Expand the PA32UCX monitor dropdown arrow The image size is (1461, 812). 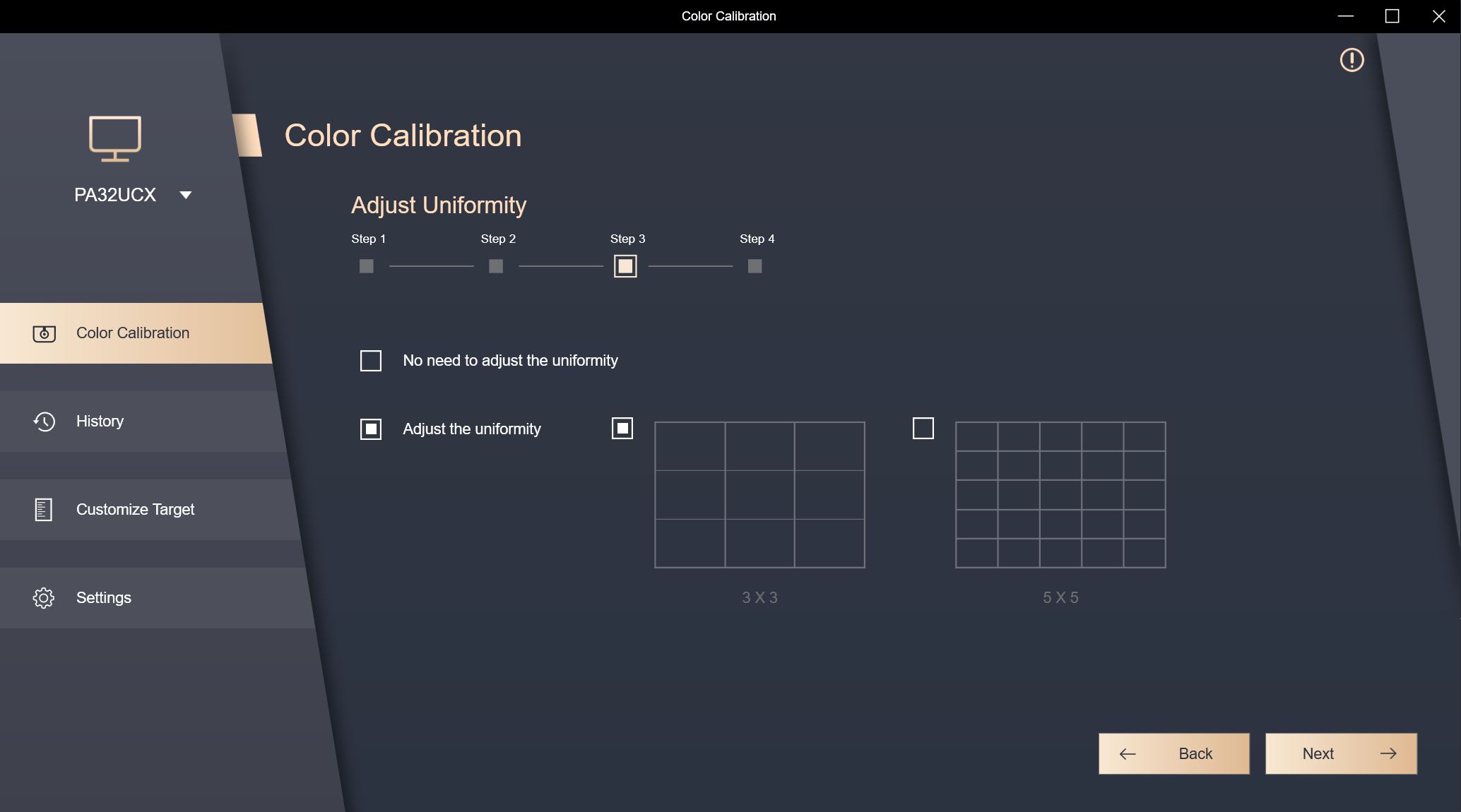(186, 195)
